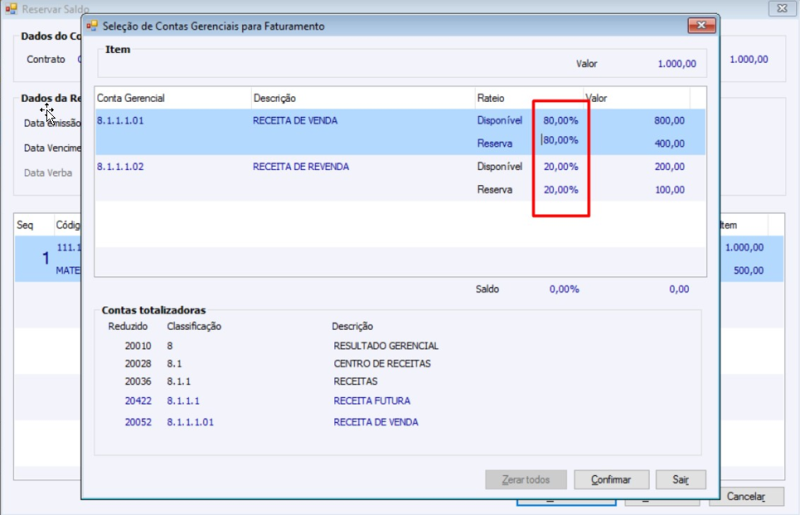Click the dialog title bar app icon

92,26
